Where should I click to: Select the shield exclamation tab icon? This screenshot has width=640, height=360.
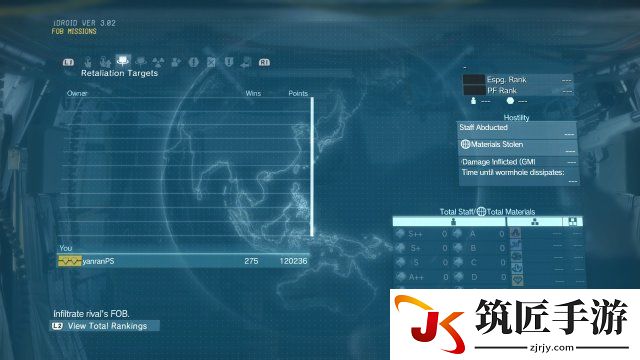229,62
